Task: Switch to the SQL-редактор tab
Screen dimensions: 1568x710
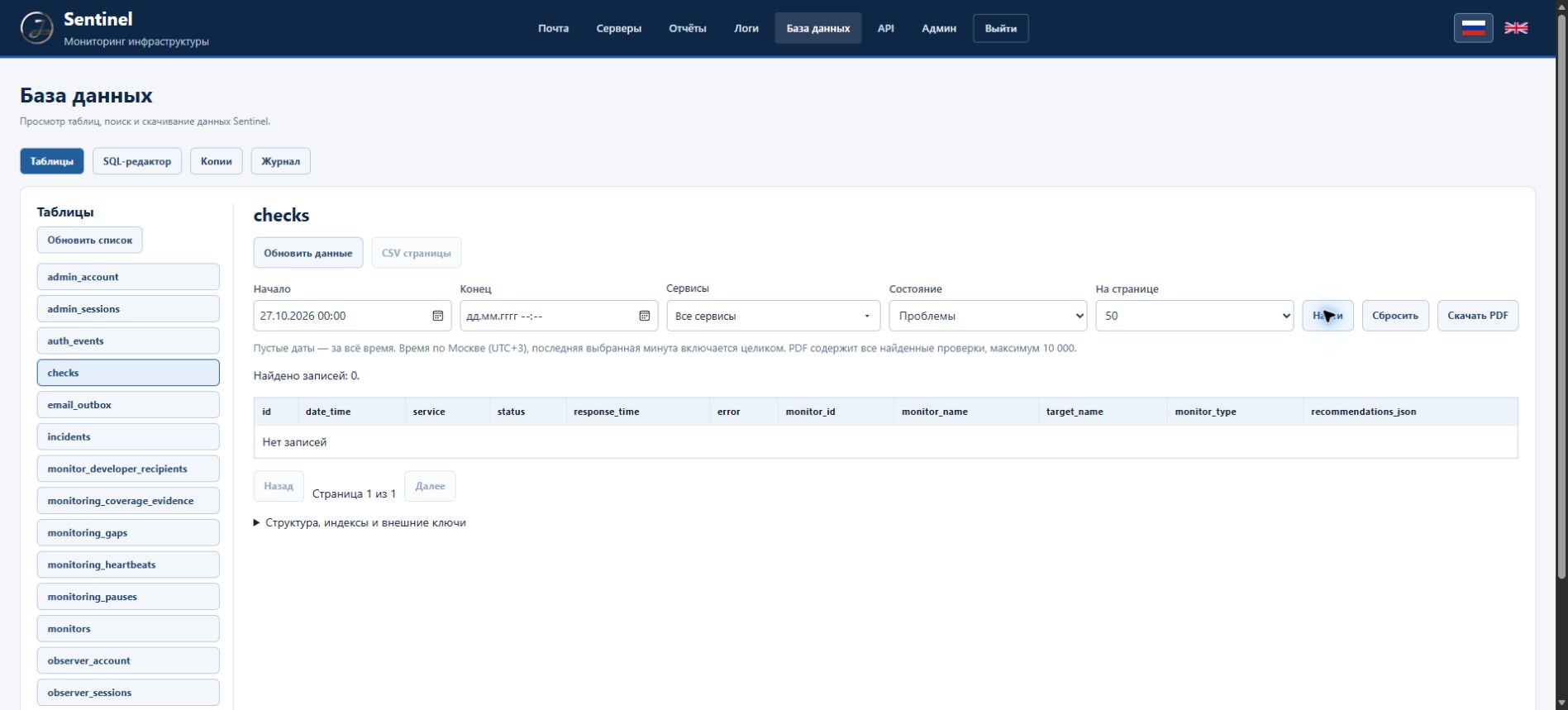Action: [137, 161]
